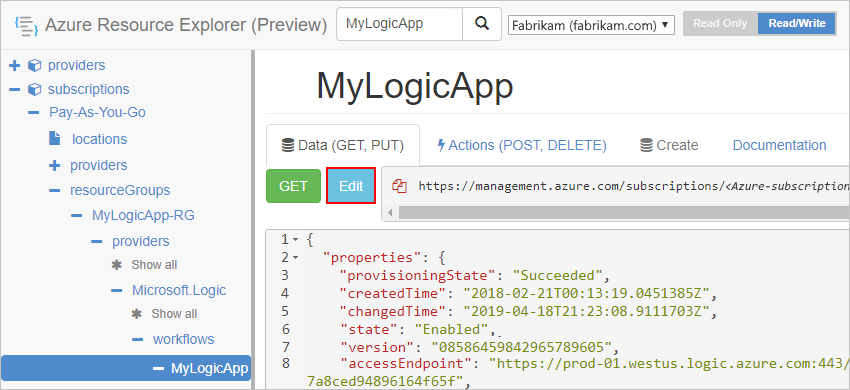850x390 pixels.
Task: Switch to the Create tab
Action: (669, 145)
